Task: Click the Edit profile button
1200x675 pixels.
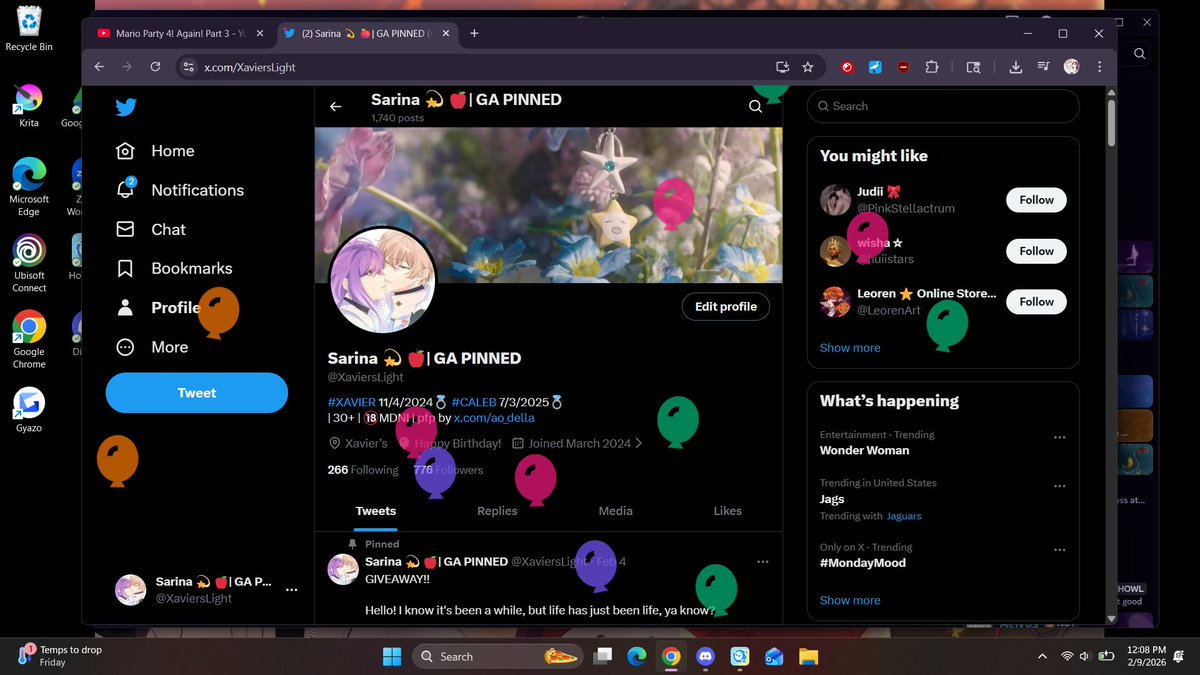Action: pos(725,306)
